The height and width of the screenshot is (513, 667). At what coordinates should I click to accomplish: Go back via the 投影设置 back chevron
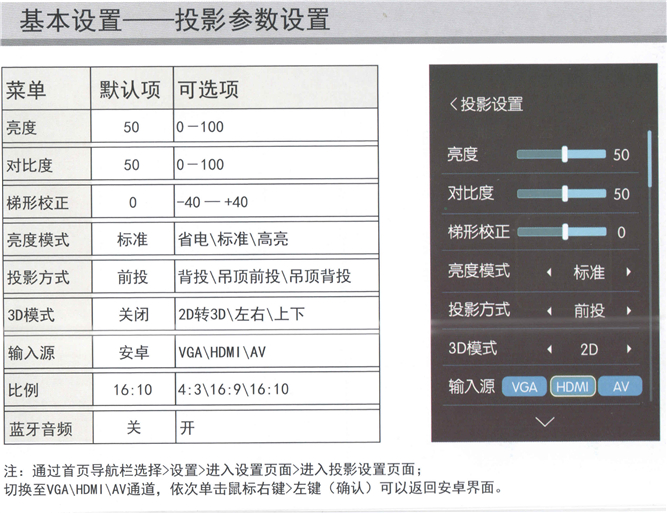(x=453, y=104)
